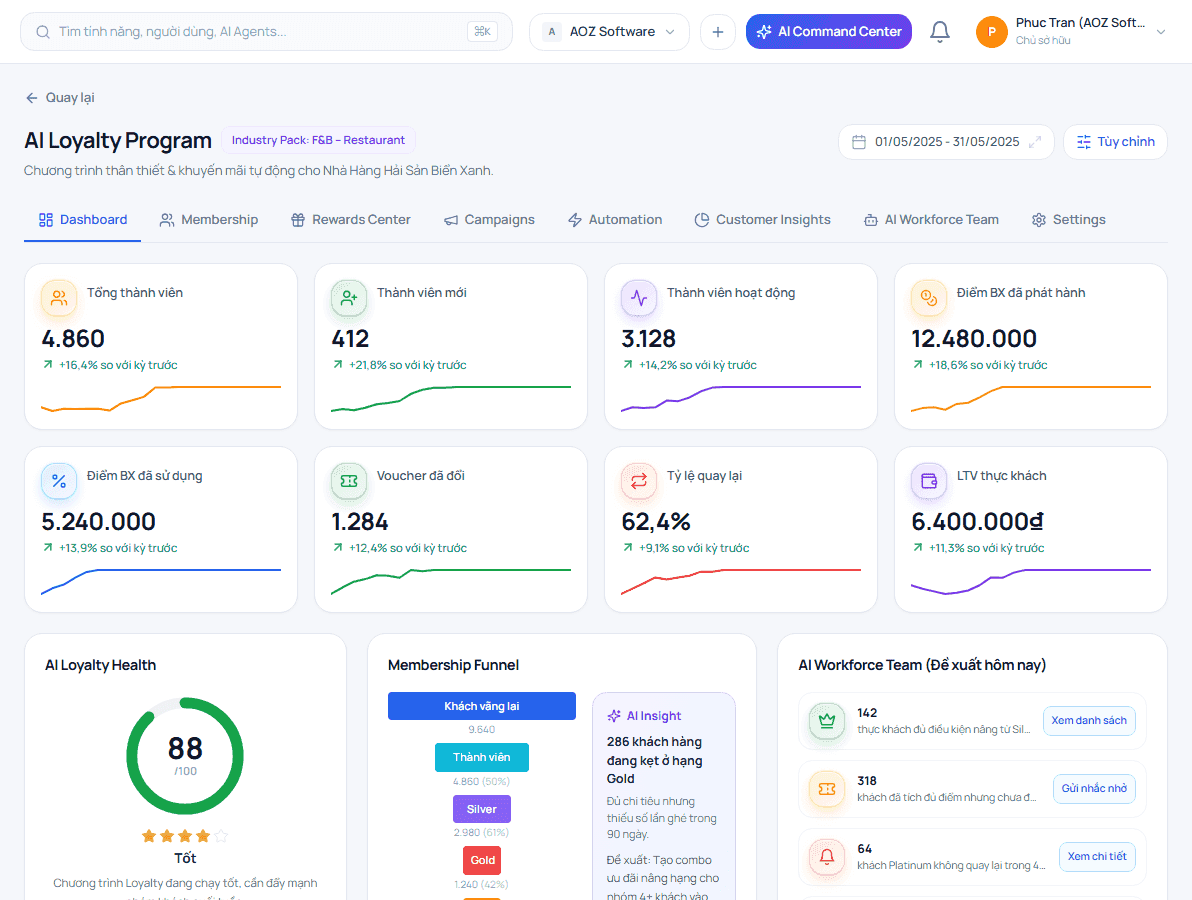Image resolution: width=1192 pixels, height=900 pixels.
Task: Click the calendar icon in date range
Action: 859,142
